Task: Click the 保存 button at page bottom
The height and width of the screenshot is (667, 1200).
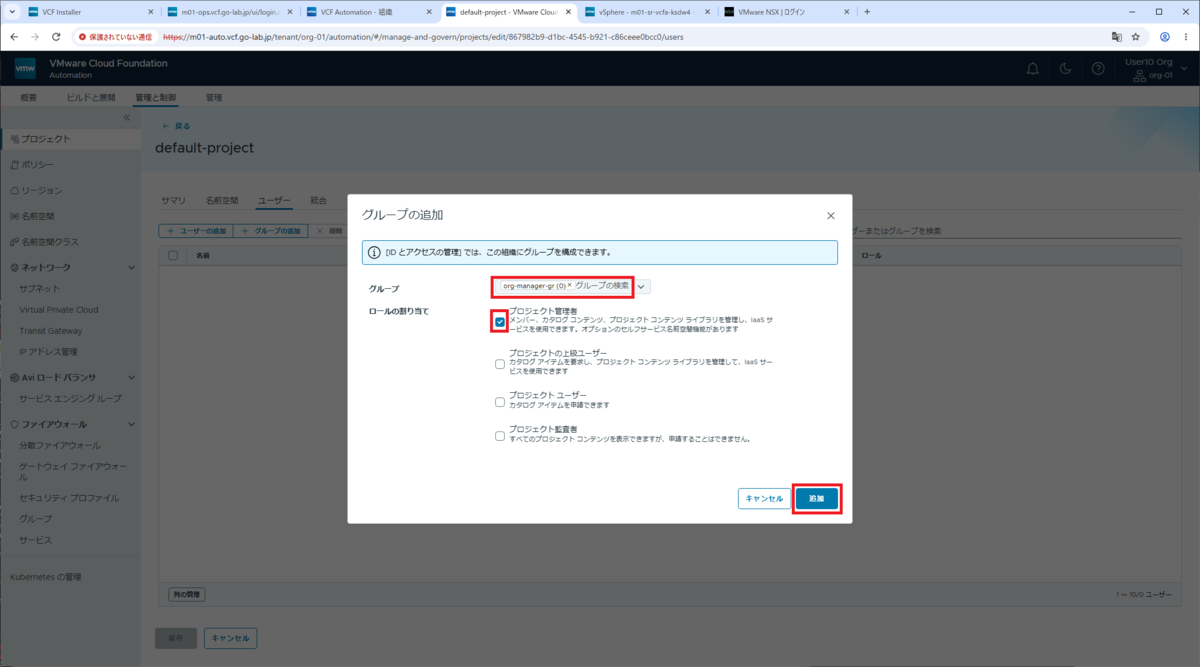Action: click(176, 638)
